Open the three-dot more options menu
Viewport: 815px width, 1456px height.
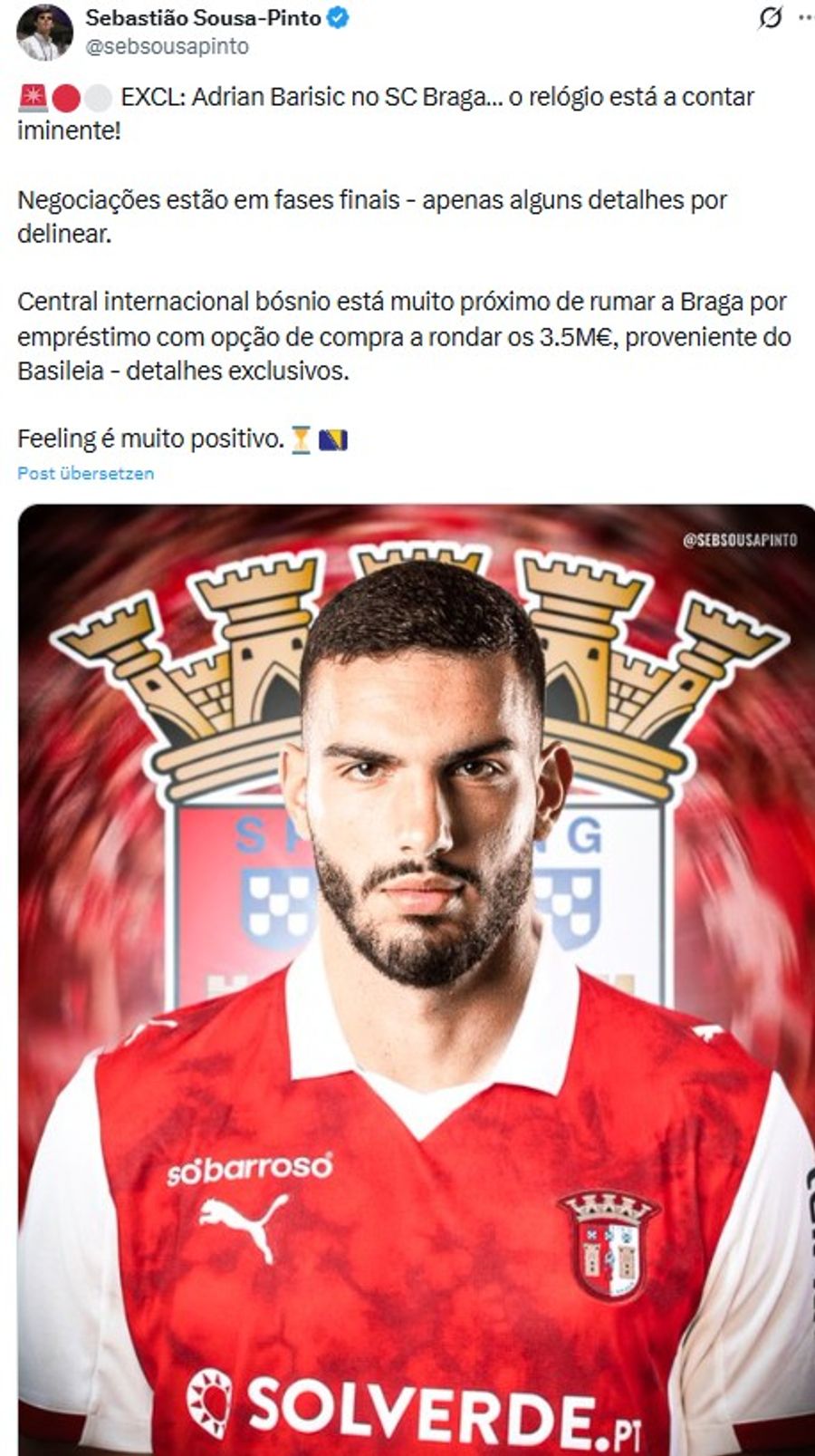(x=805, y=17)
